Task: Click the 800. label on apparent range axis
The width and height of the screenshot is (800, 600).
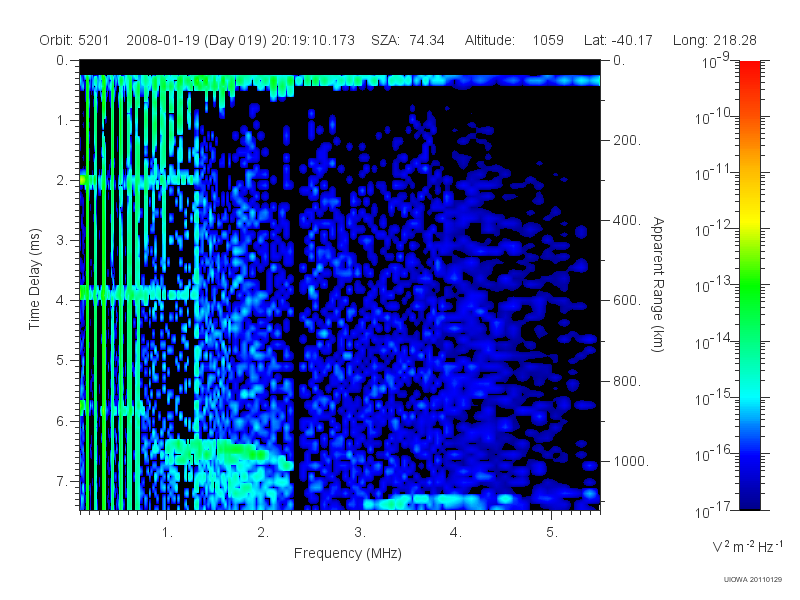Action: [x=627, y=381]
